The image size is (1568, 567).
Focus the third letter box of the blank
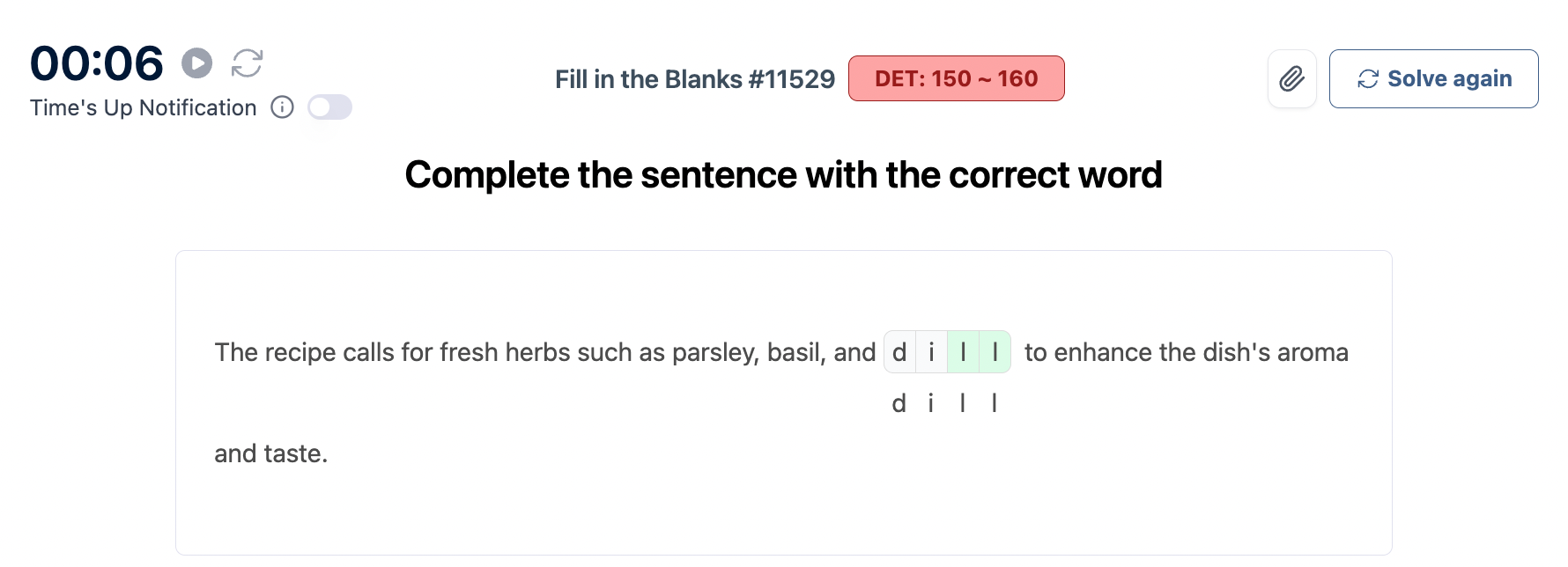[963, 352]
